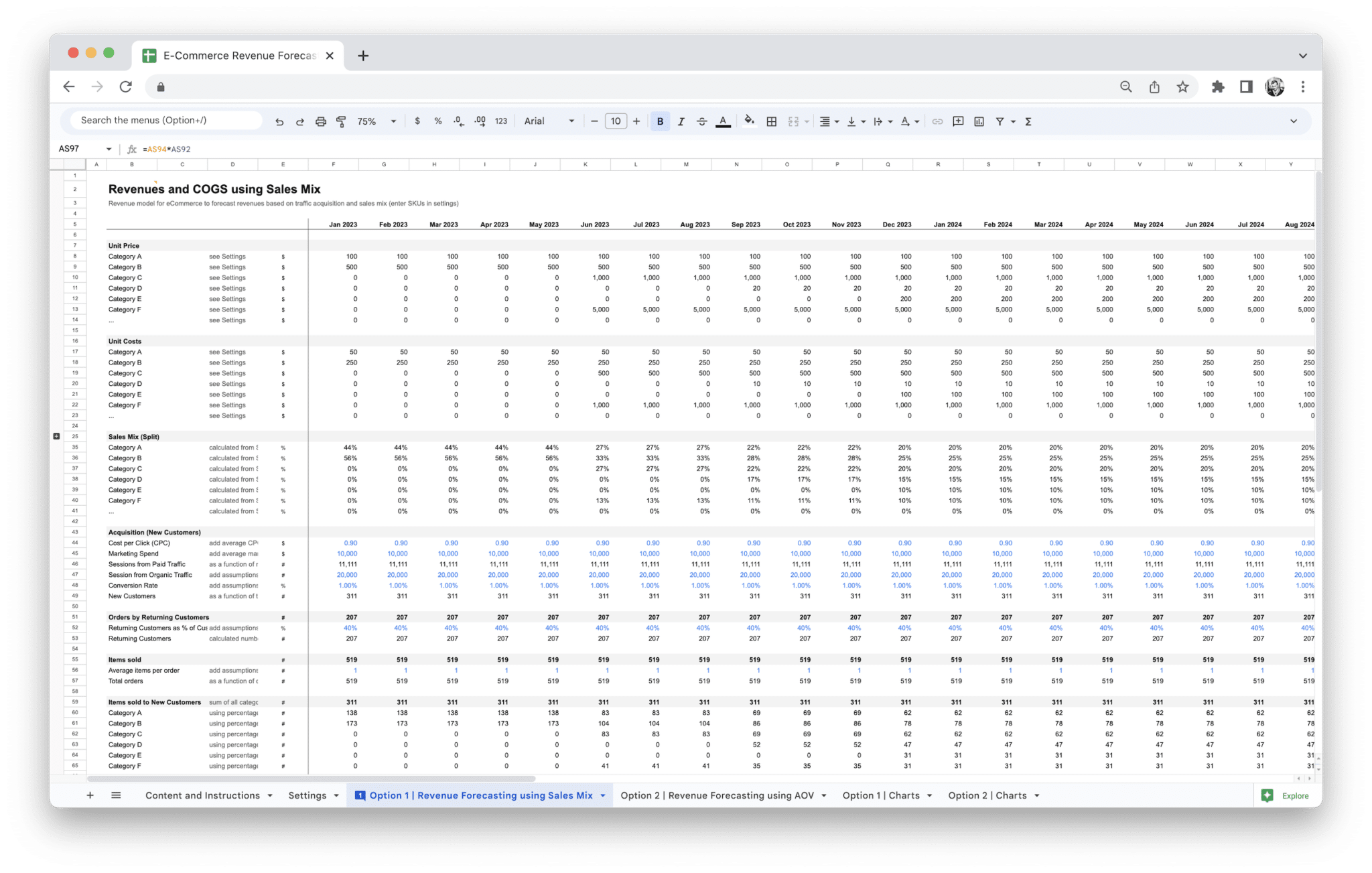This screenshot has width=1372, height=873.
Task: Insert a chart using the toolbar icon
Action: click(x=979, y=121)
